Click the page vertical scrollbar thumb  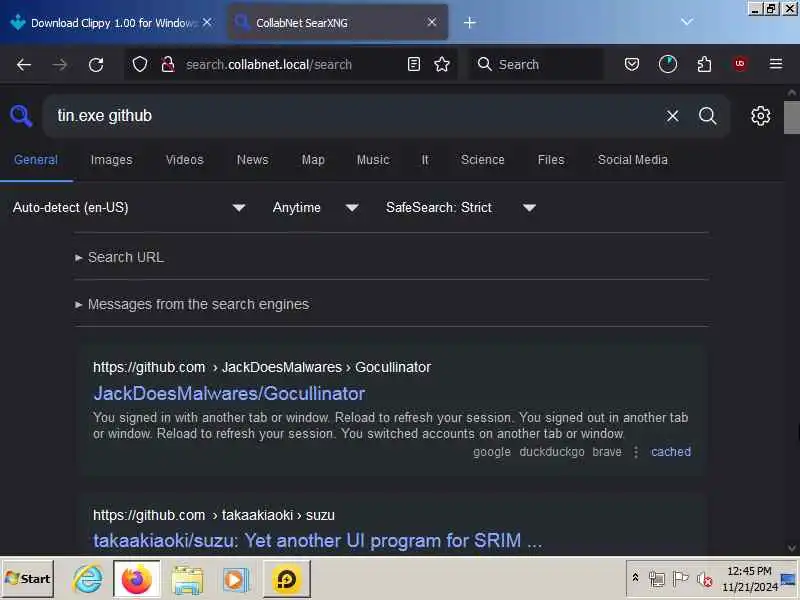coord(792,117)
